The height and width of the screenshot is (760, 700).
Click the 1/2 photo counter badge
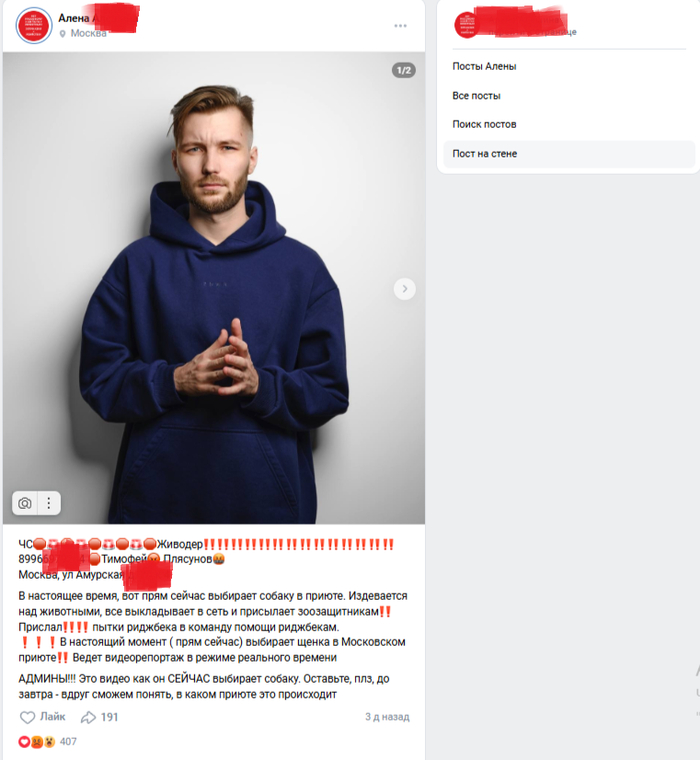(x=403, y=70)
